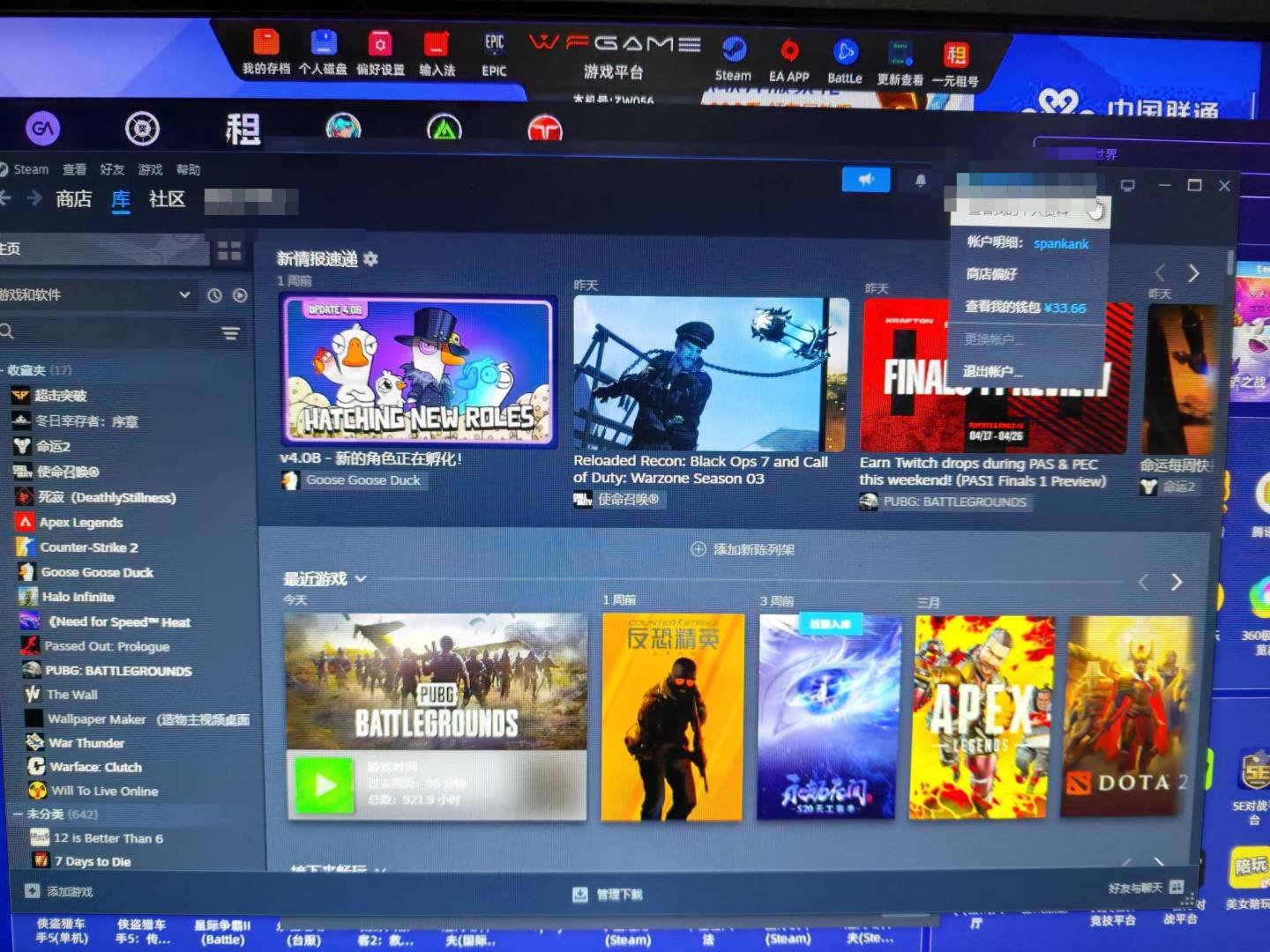
Task: Click the EPIC icon in the top toolbar
Action: (x=492, y=42)
